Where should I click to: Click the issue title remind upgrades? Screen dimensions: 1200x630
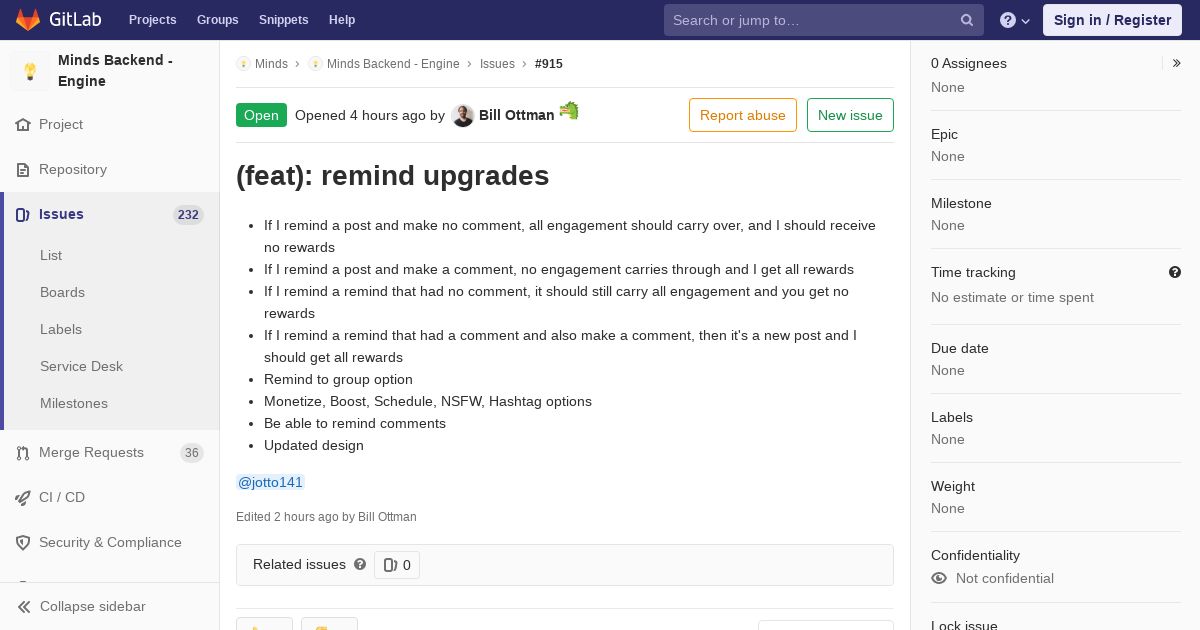pos(392,176)
